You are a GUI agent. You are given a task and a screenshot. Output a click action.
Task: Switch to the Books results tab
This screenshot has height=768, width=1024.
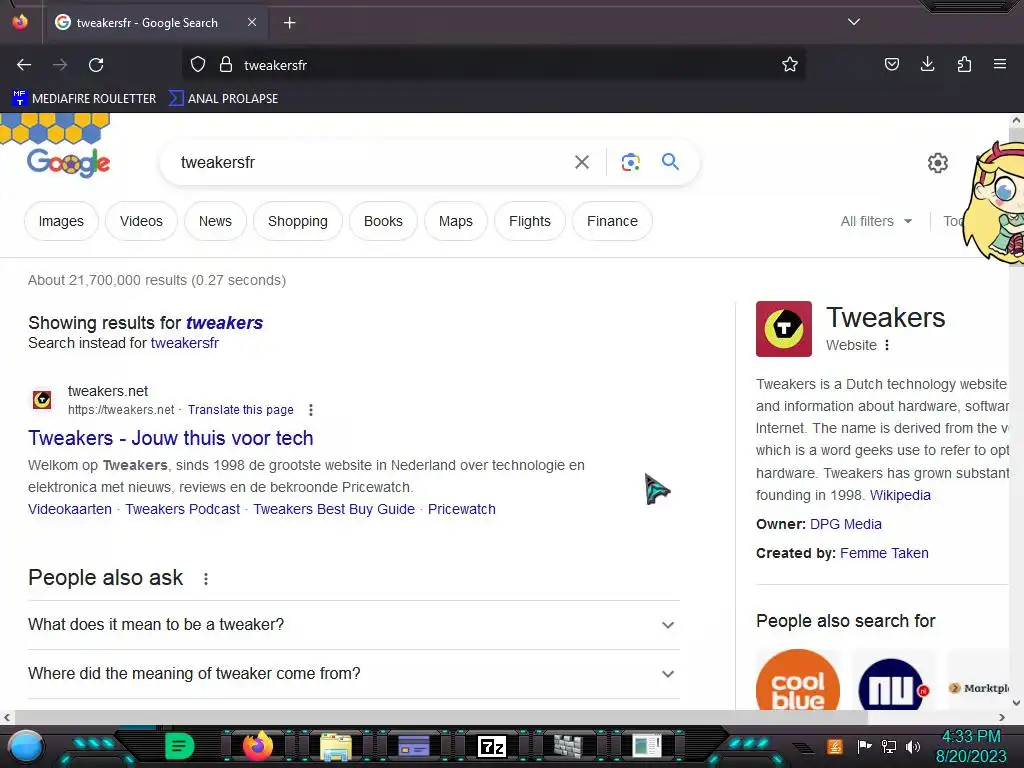[383, 221]
